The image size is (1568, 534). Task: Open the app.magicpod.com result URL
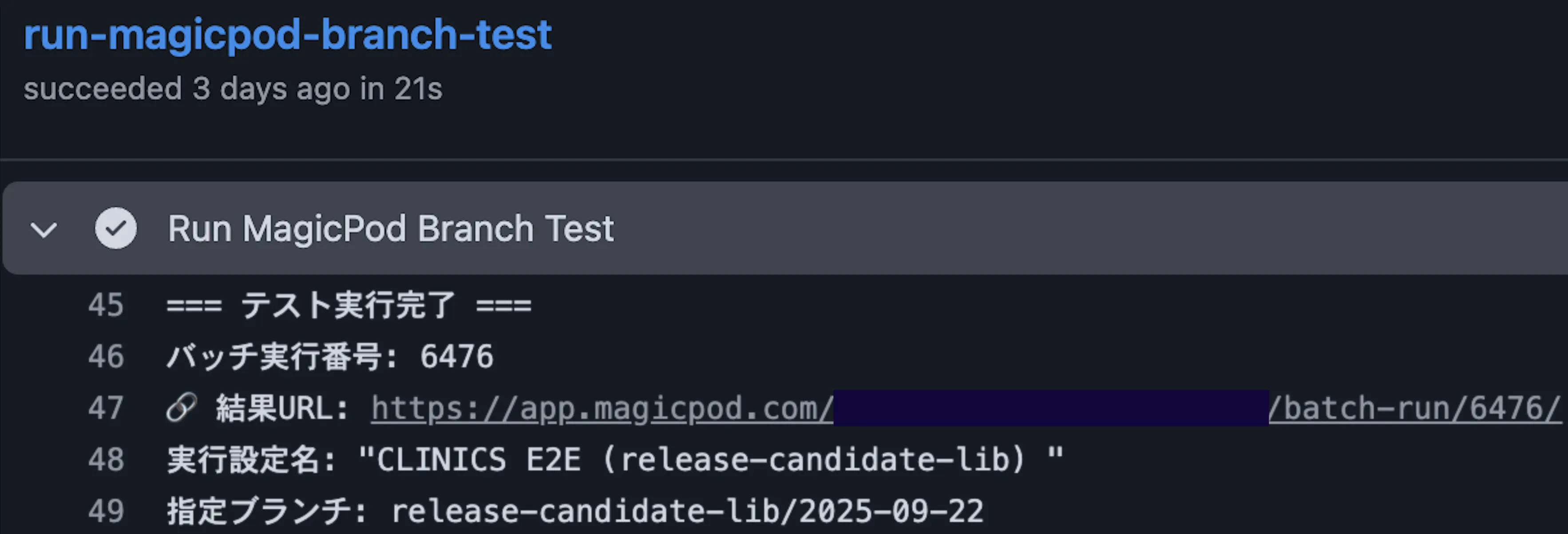600,408
